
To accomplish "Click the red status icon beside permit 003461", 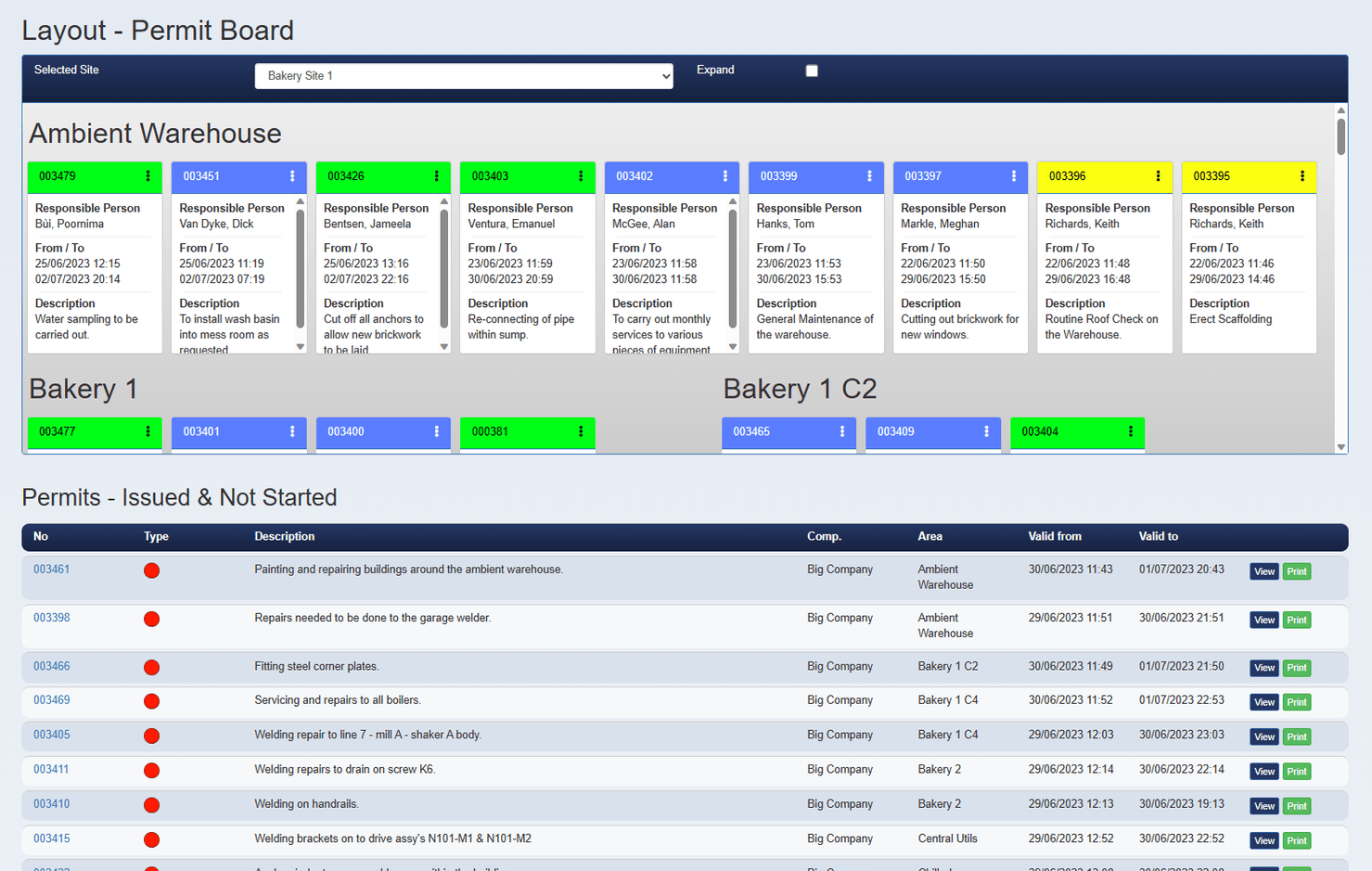I will 151,570.
